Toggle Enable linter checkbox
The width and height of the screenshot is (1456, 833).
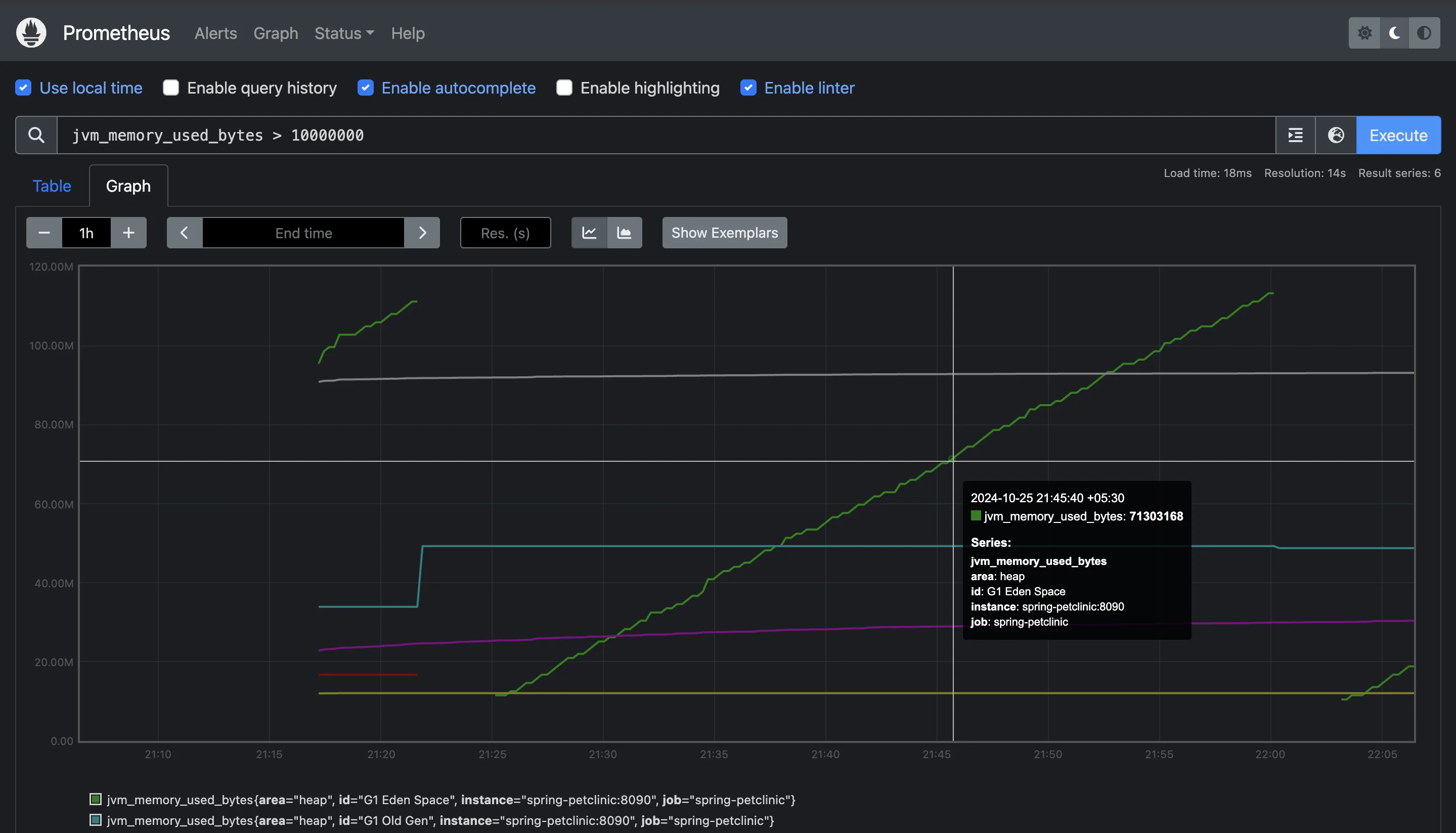pyautogui.click(x=748, y=87)
